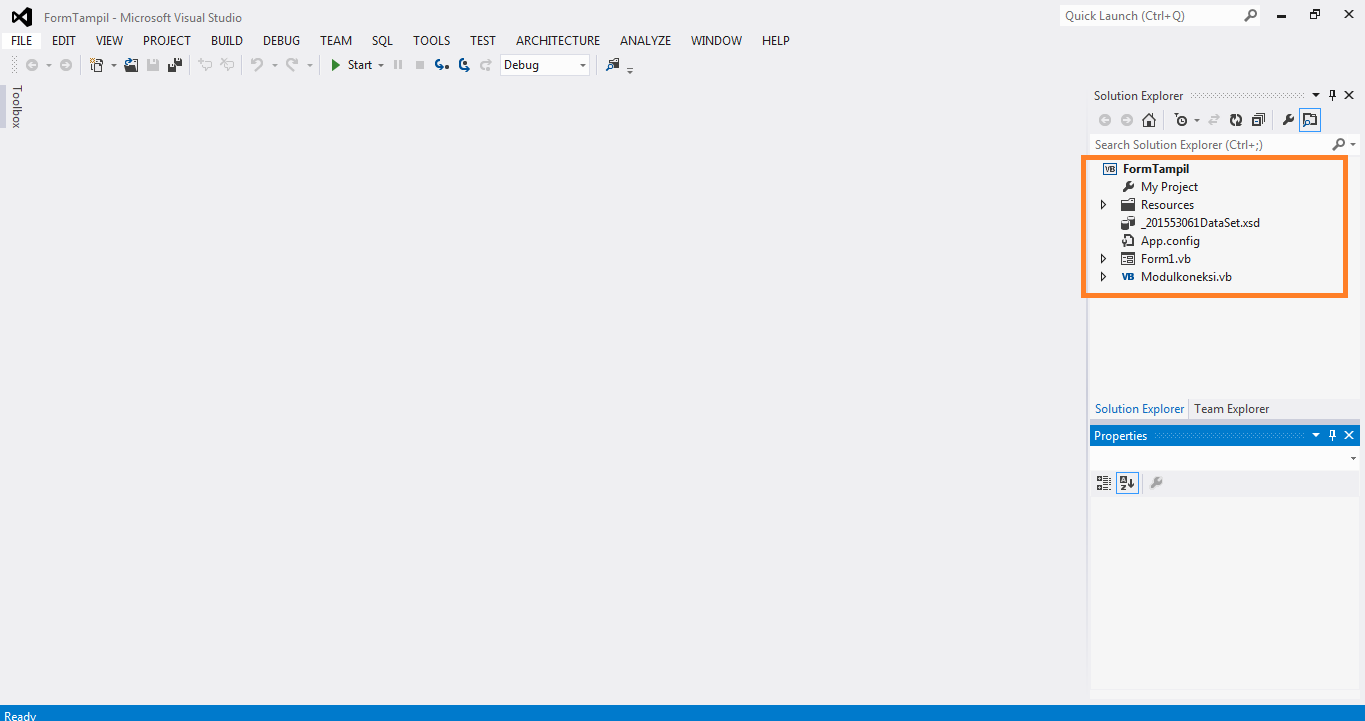Switch to Alphabetical sorting in Properties panel

pyautogui.click(x=1127, y=482)
